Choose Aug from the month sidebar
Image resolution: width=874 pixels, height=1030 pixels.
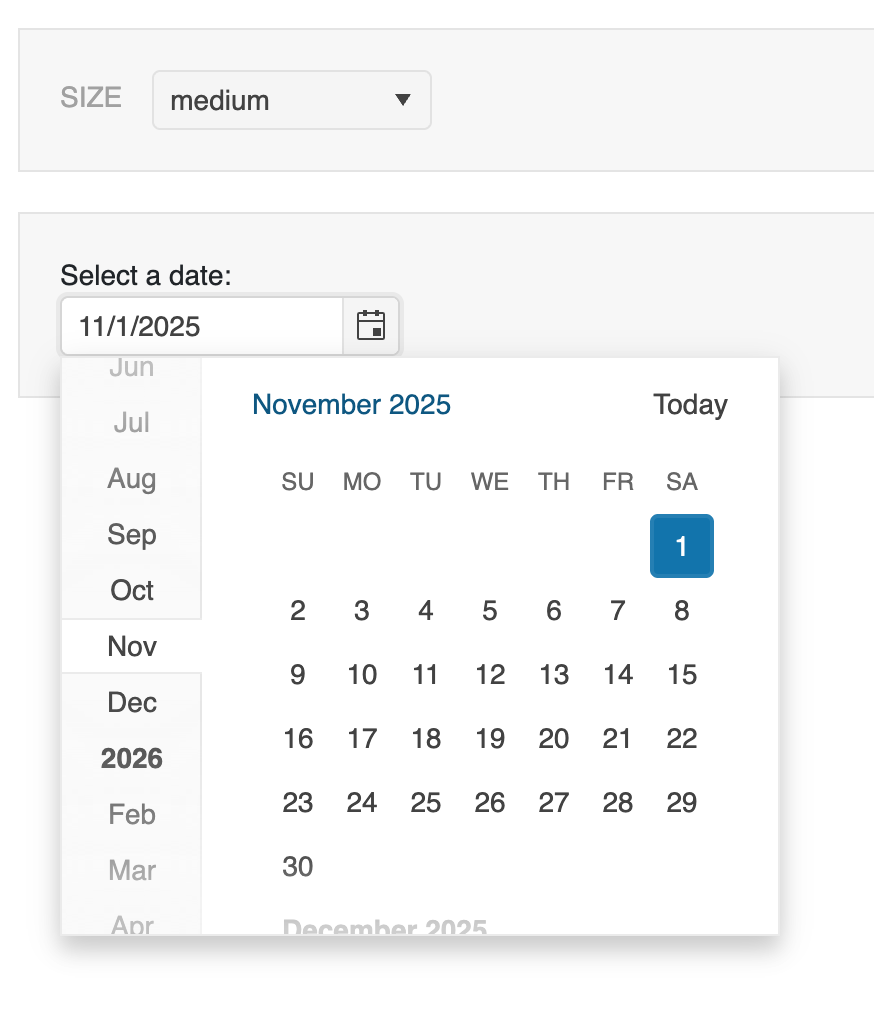click(132, 479)
